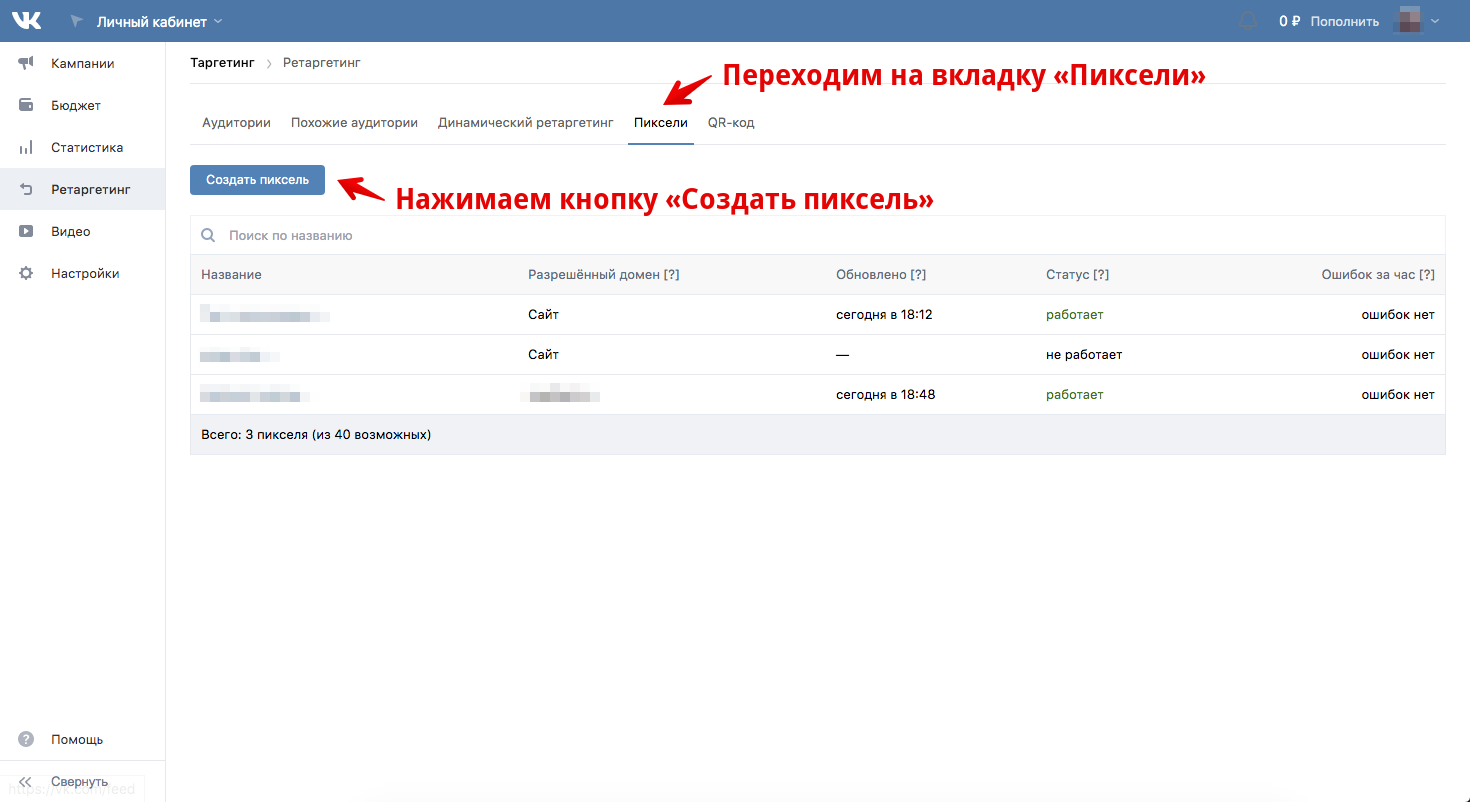Click ошибок нет in the не работает row
The width and height of the screenshot is (1470, 802).
point(1398,354)
